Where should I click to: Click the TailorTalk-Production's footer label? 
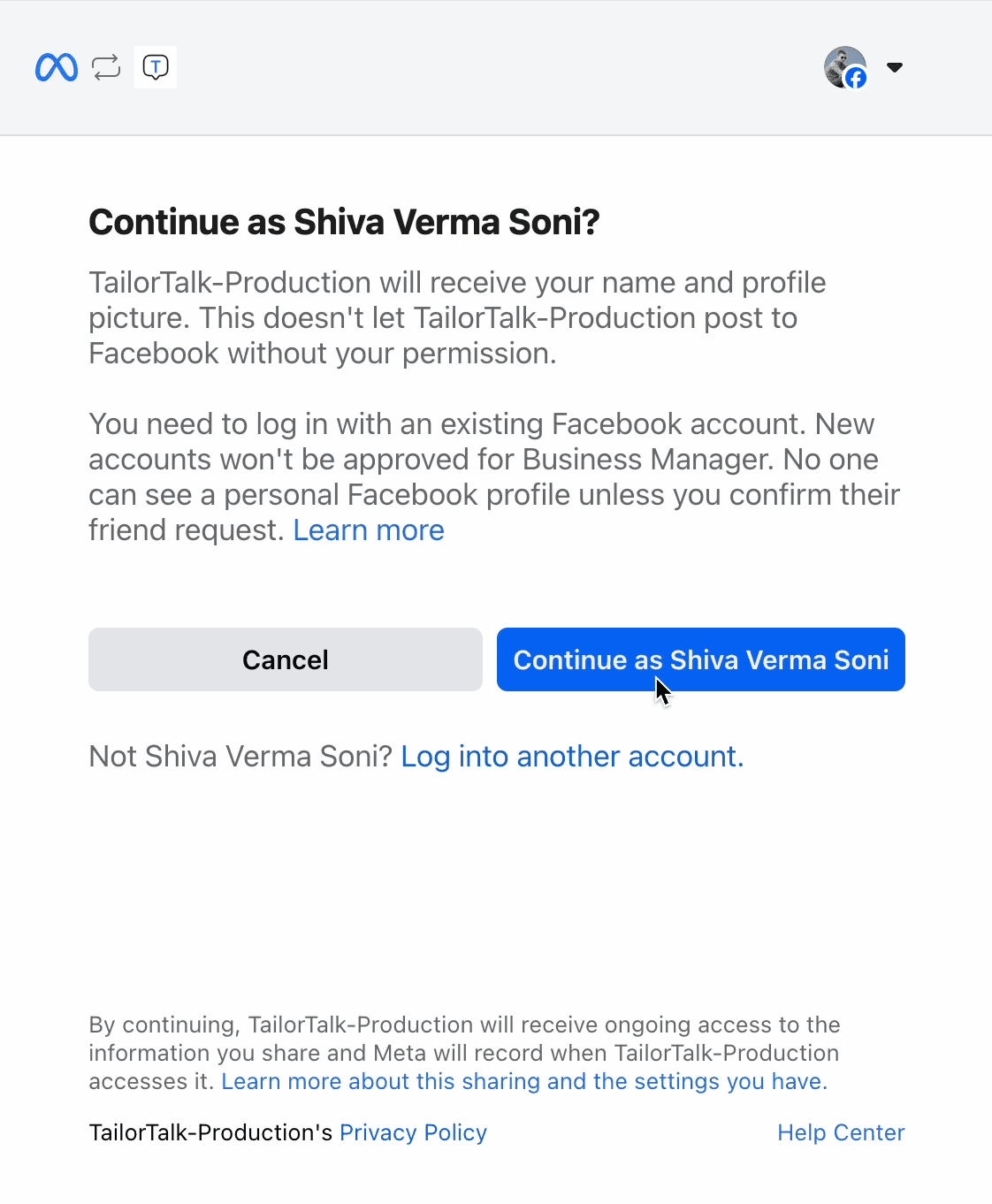[x=210, y=1132]
